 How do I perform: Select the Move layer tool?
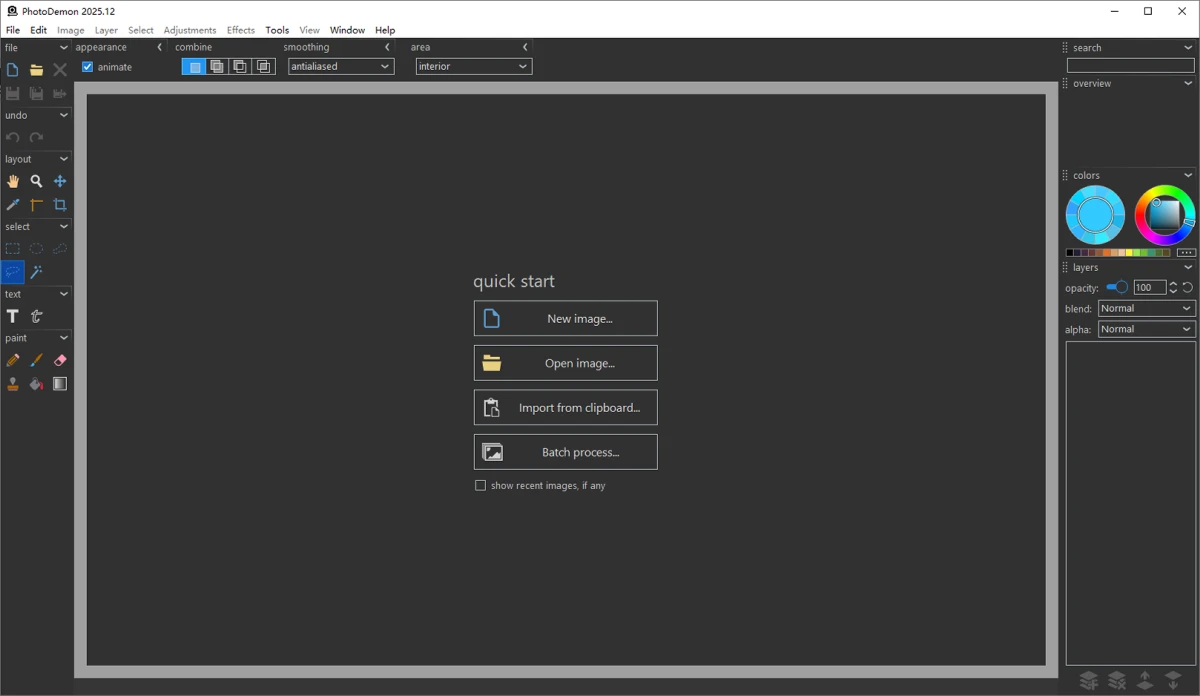60,181
